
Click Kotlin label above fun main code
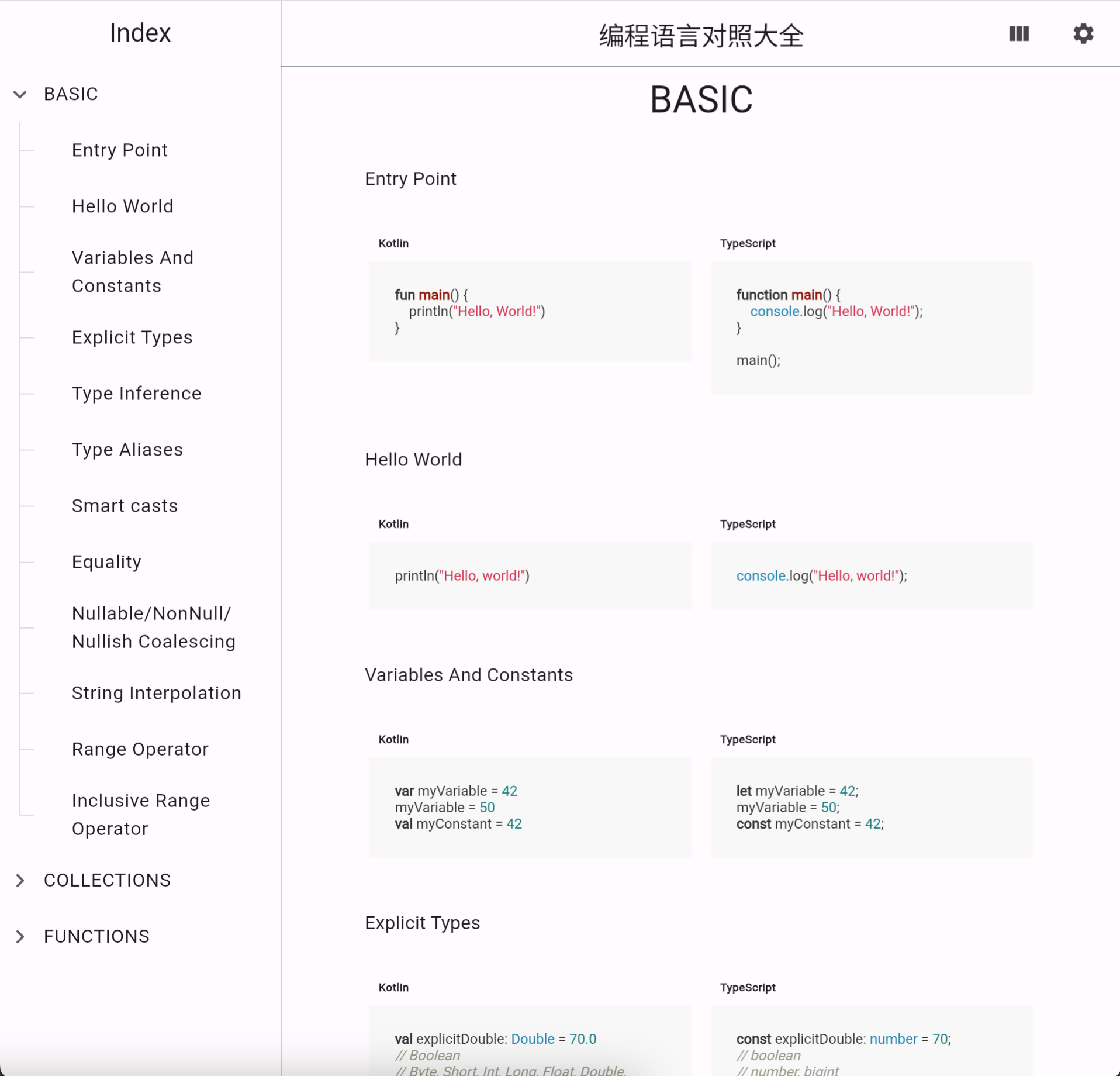tap(393, 243)
